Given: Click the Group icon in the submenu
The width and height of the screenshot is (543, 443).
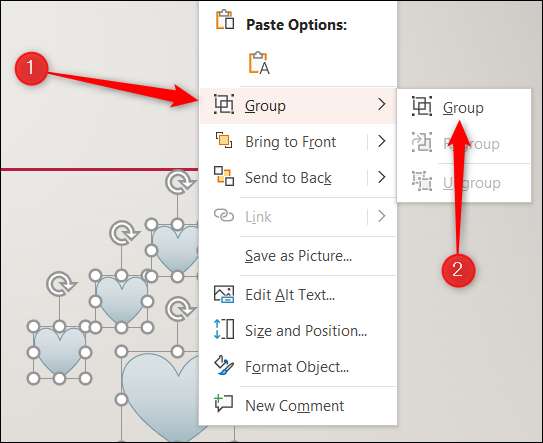Looking at the screenshot, I should click(x=422, y=106).
